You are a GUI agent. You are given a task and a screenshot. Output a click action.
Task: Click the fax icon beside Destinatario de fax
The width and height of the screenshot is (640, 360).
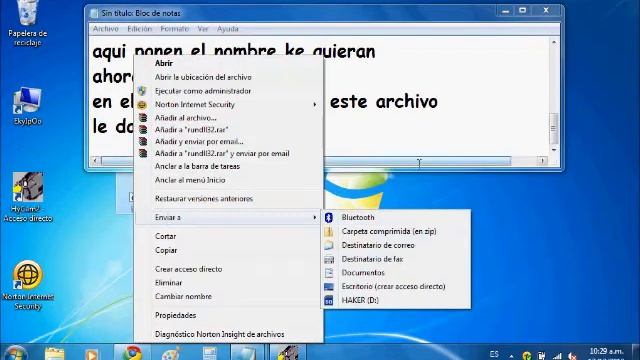point(329,259)
